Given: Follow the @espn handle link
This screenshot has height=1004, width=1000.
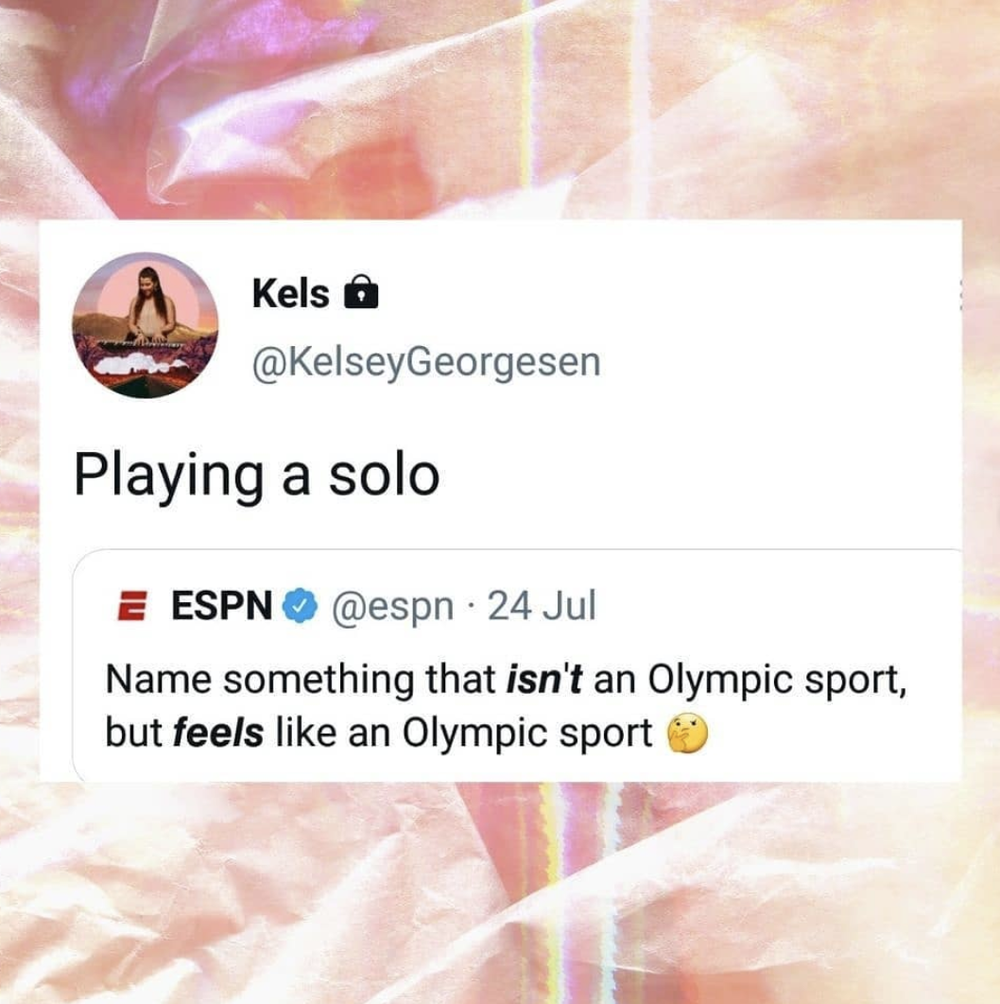Looking at the screenshot, I should pos(392,606).
